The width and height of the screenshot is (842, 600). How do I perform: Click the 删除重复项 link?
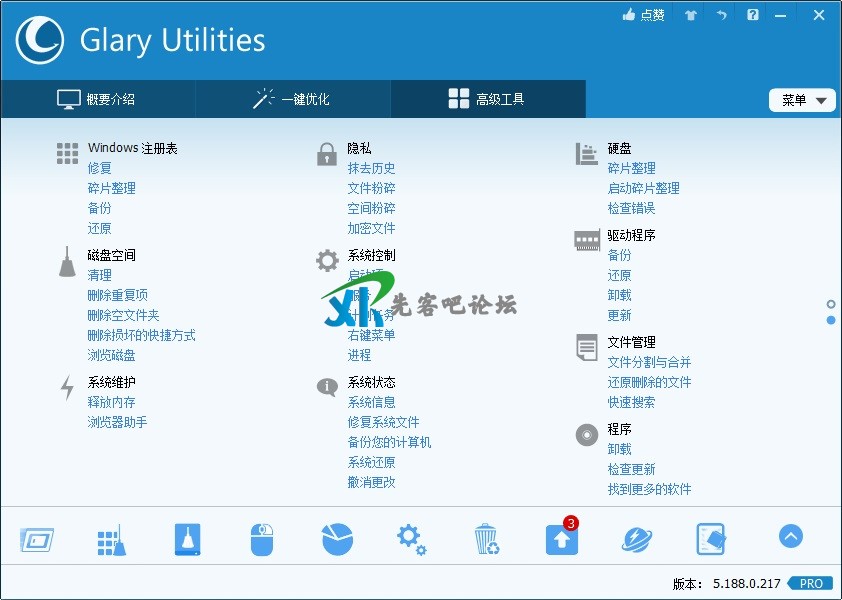[117, 295]
